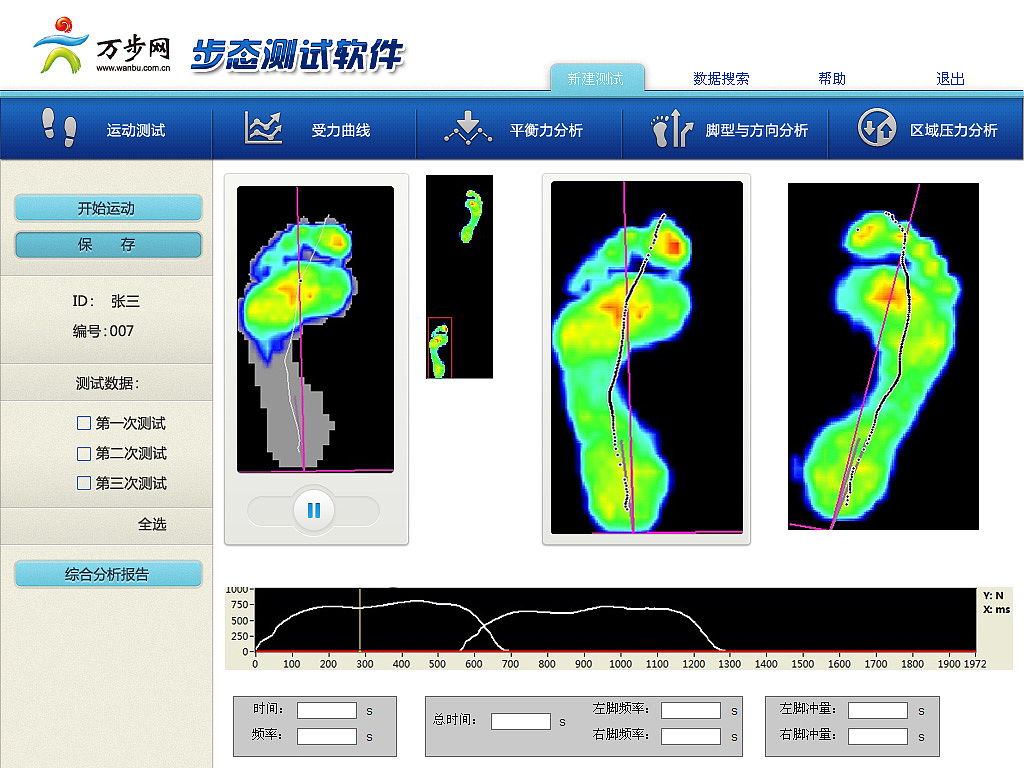The image size is (1024, 768).
Task: Check the 第三次测试 checkbox
Action: click(x=84, y=483)
